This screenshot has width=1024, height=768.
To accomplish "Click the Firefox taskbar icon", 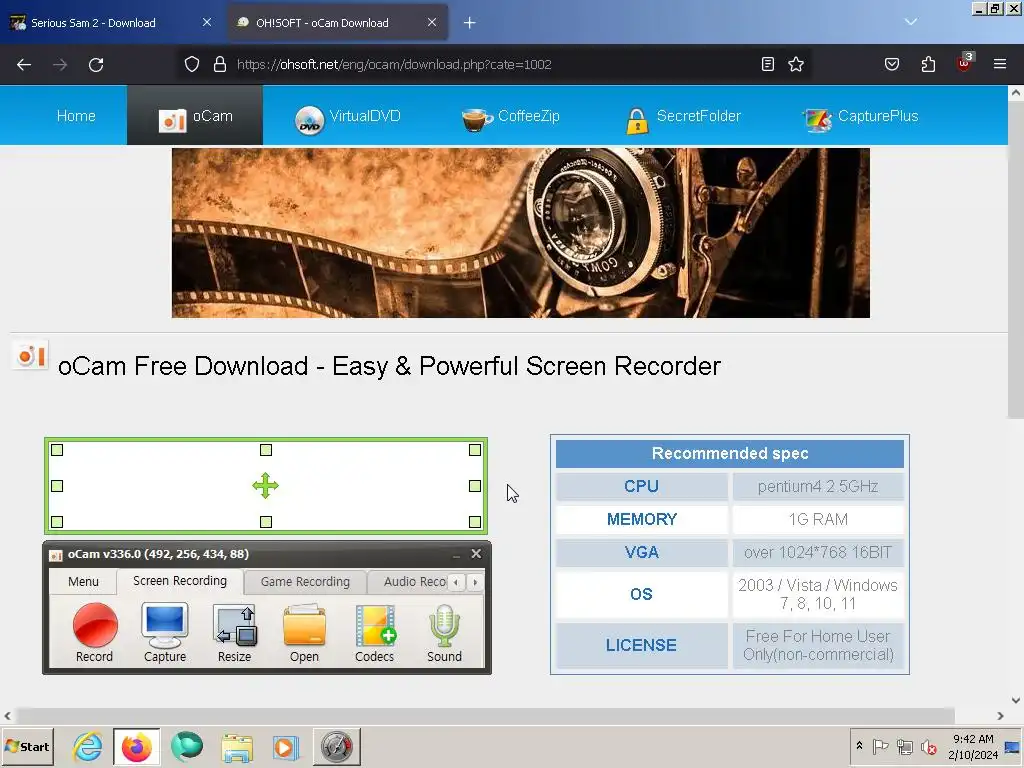I will [136, 746].
